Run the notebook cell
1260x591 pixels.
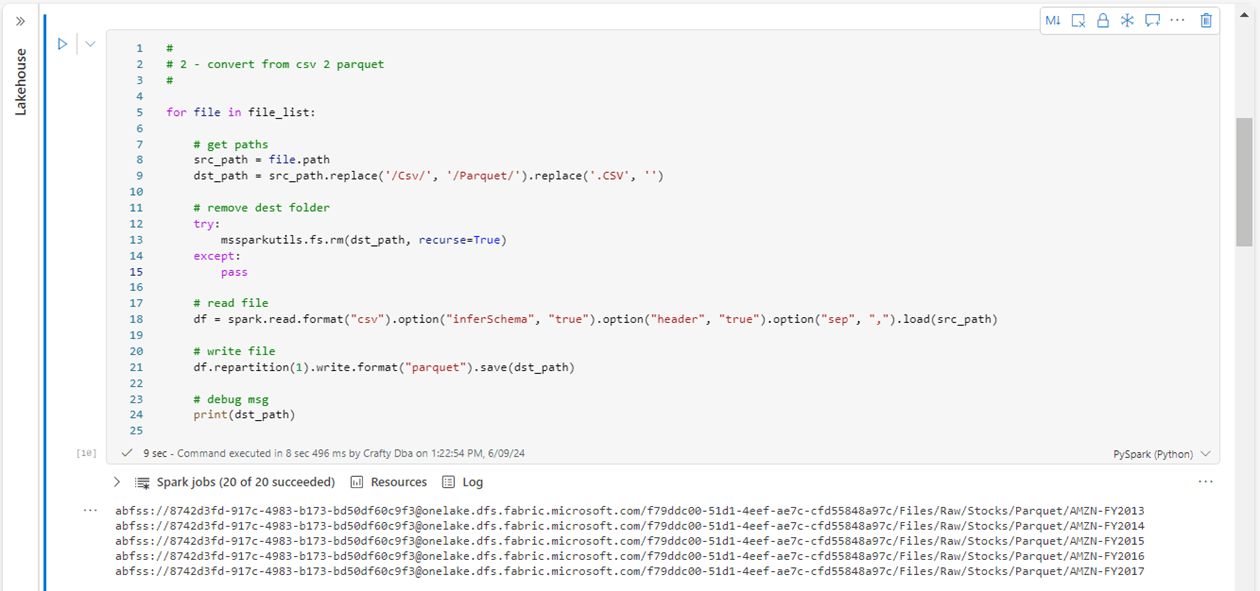pyautogui.click(x=62, y=44)
